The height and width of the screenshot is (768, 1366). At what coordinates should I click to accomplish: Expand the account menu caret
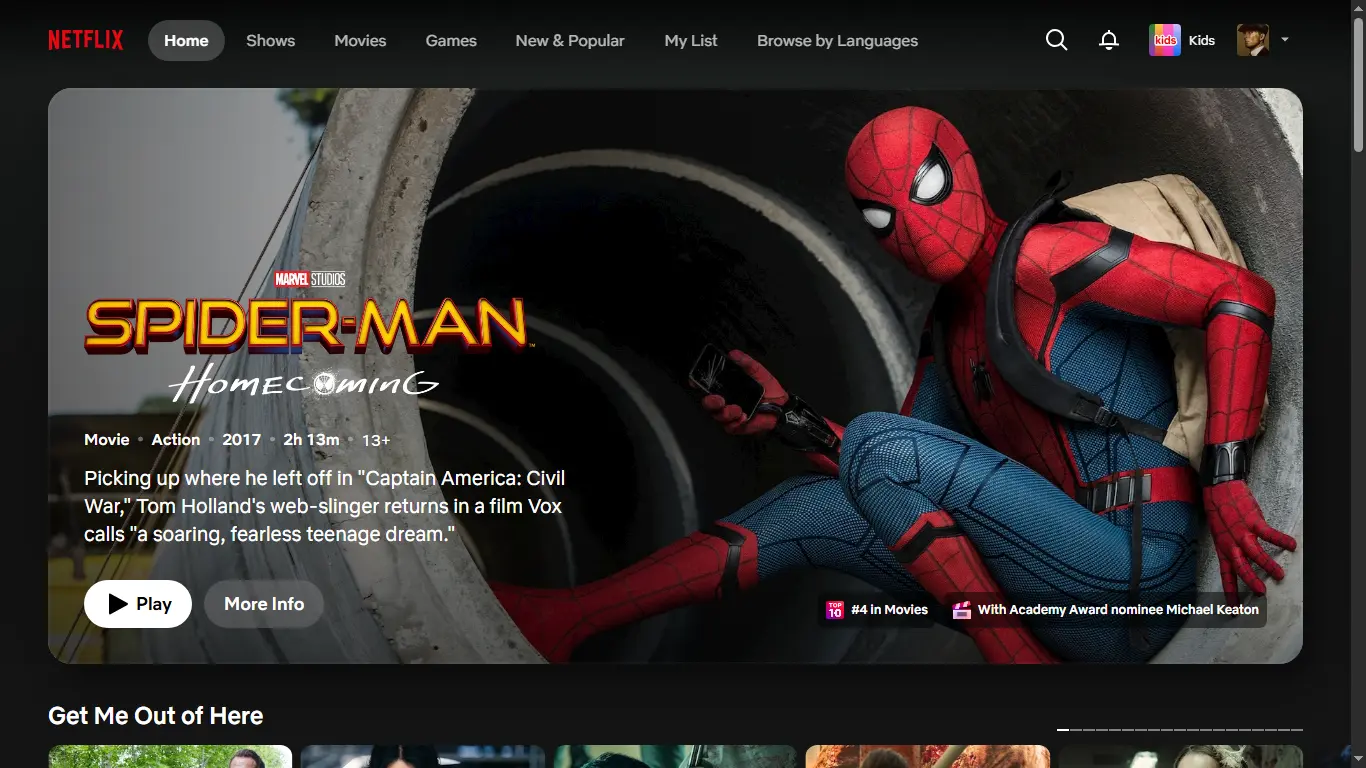click(1285, 40)
